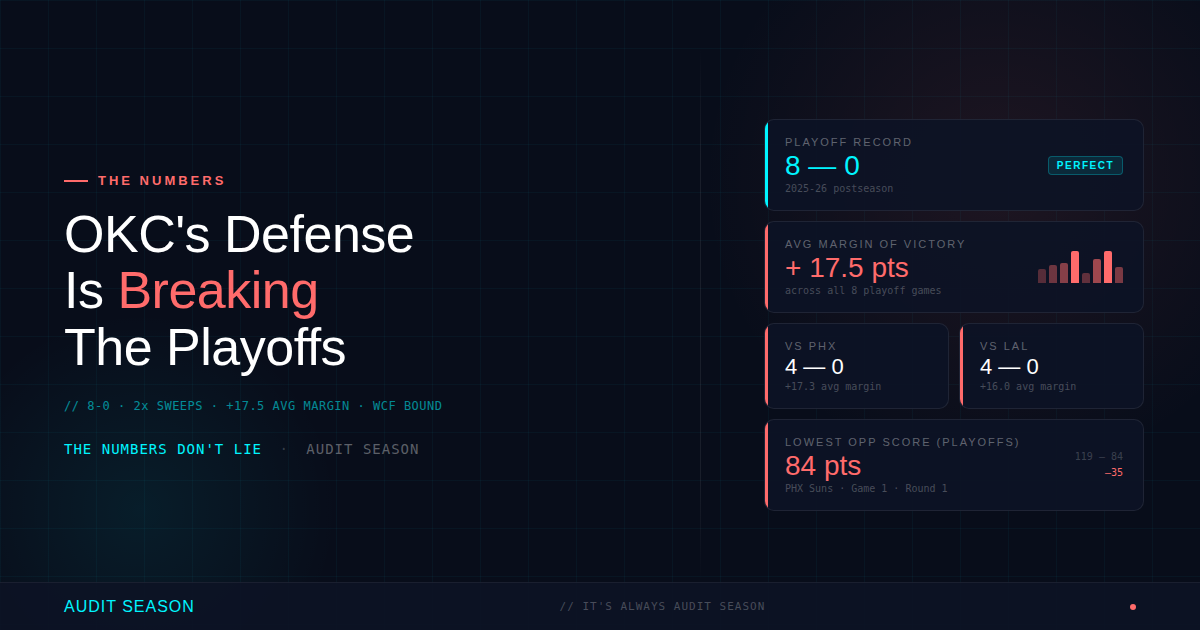
Task: Click the "+ 17.5 pts" value
Action: click(847, 268)
